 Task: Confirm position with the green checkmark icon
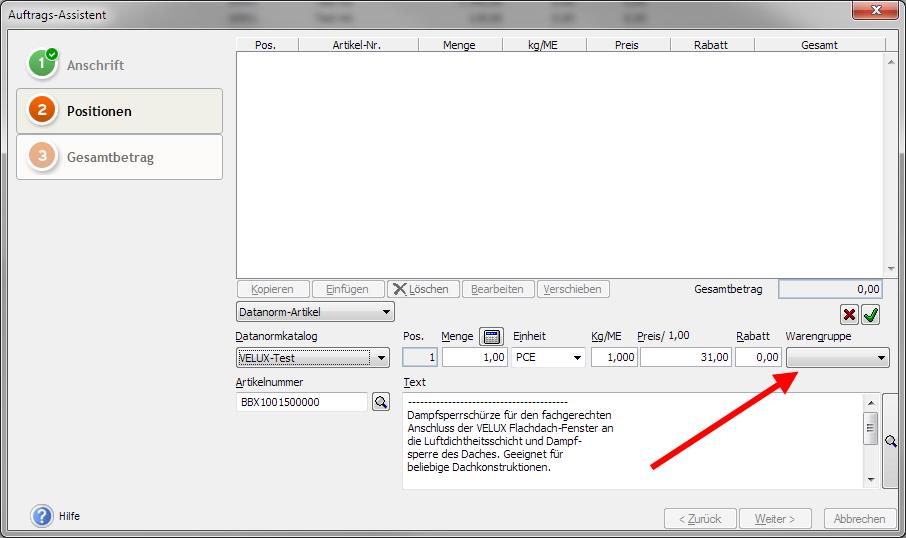pos(870,314)
